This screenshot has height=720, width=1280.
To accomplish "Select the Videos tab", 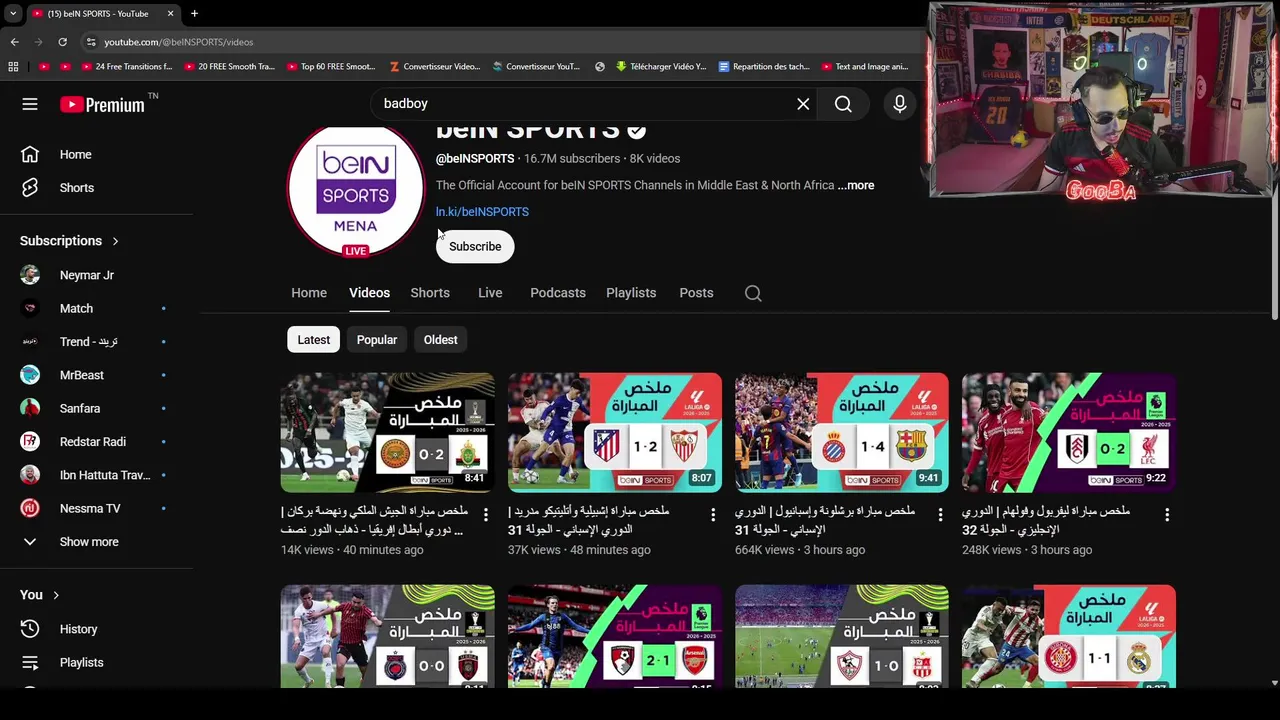I will coord(369,293).
